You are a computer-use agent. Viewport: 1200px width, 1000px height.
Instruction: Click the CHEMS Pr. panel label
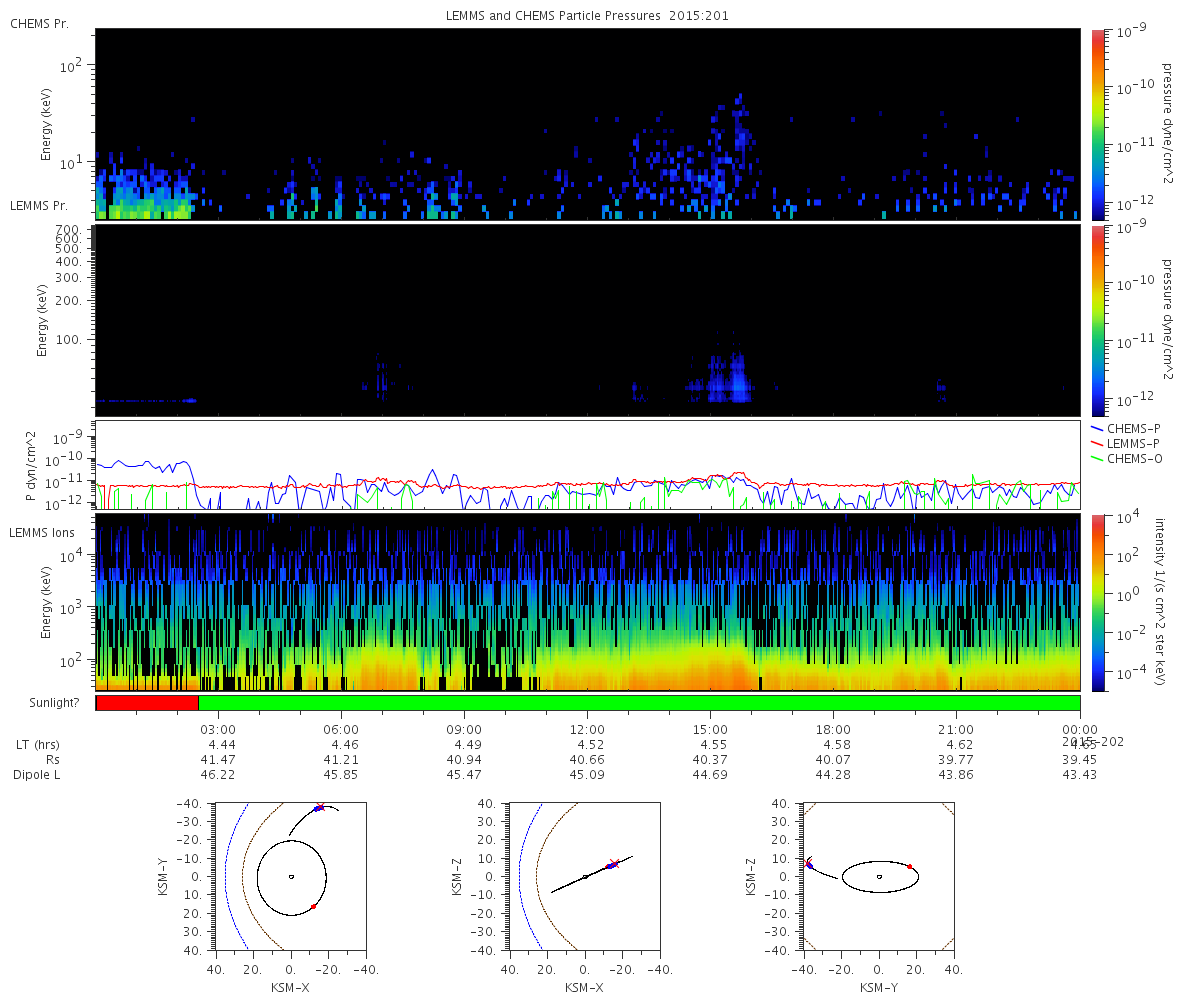click(x=39, y=23)
